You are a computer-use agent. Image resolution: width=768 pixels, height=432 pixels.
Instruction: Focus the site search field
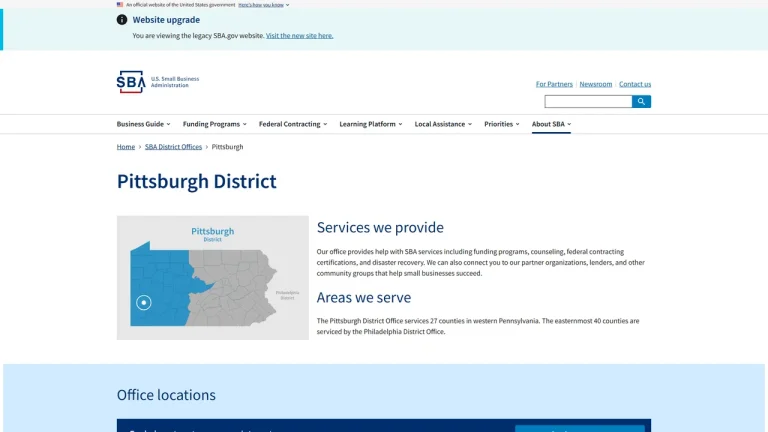coord(588,101)
